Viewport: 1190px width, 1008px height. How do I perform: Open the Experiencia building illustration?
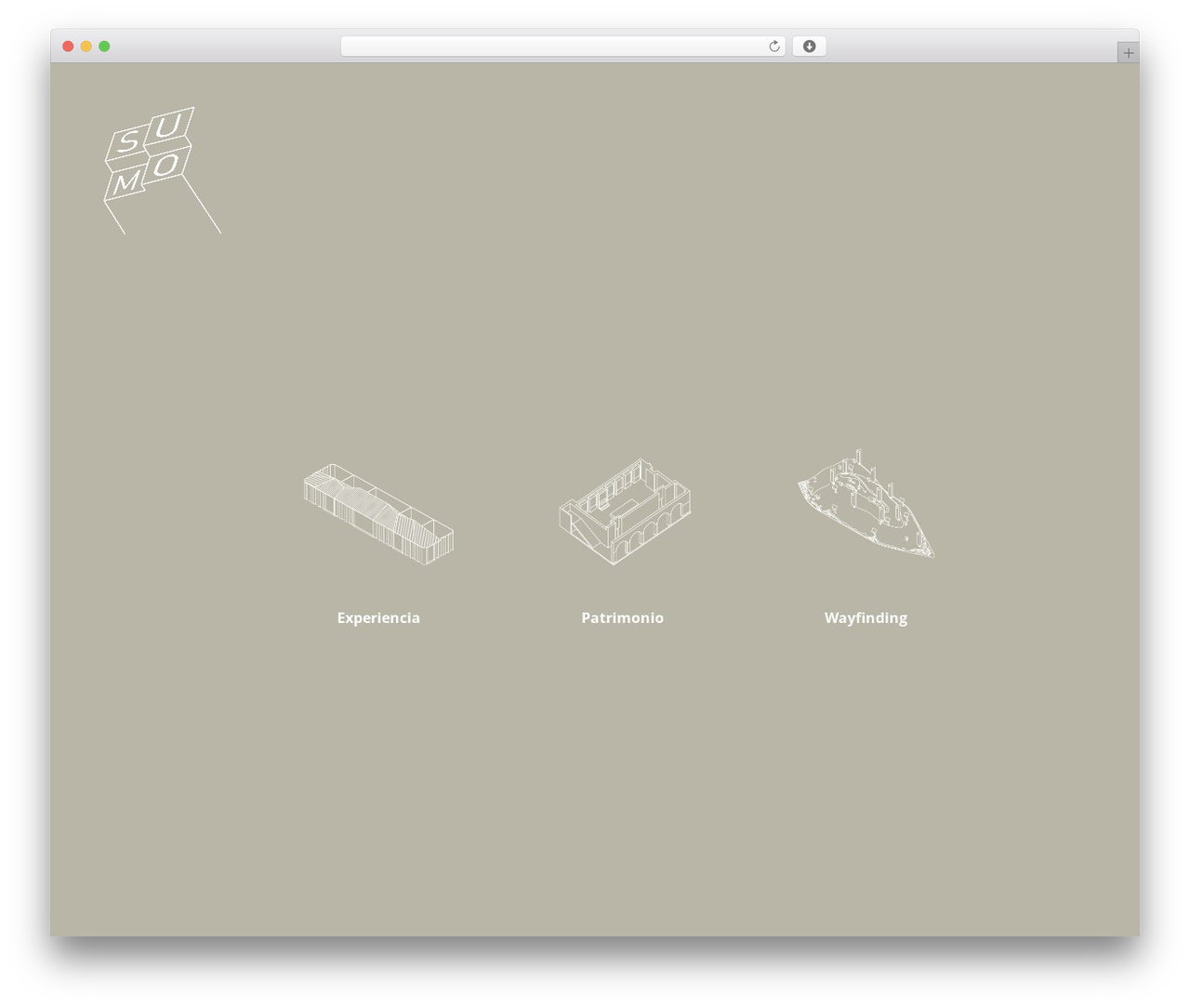click(x=378, y=513)
